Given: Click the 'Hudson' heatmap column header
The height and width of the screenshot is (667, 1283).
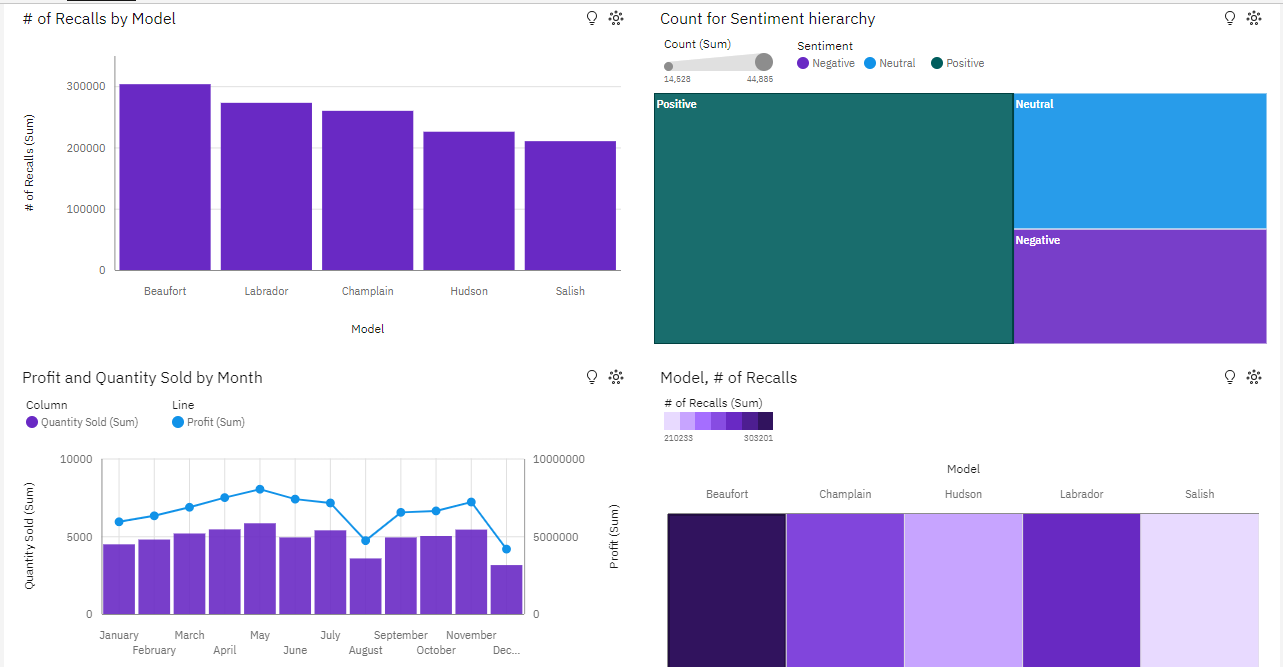Looking at the screenshot, I should coord(963,494).
